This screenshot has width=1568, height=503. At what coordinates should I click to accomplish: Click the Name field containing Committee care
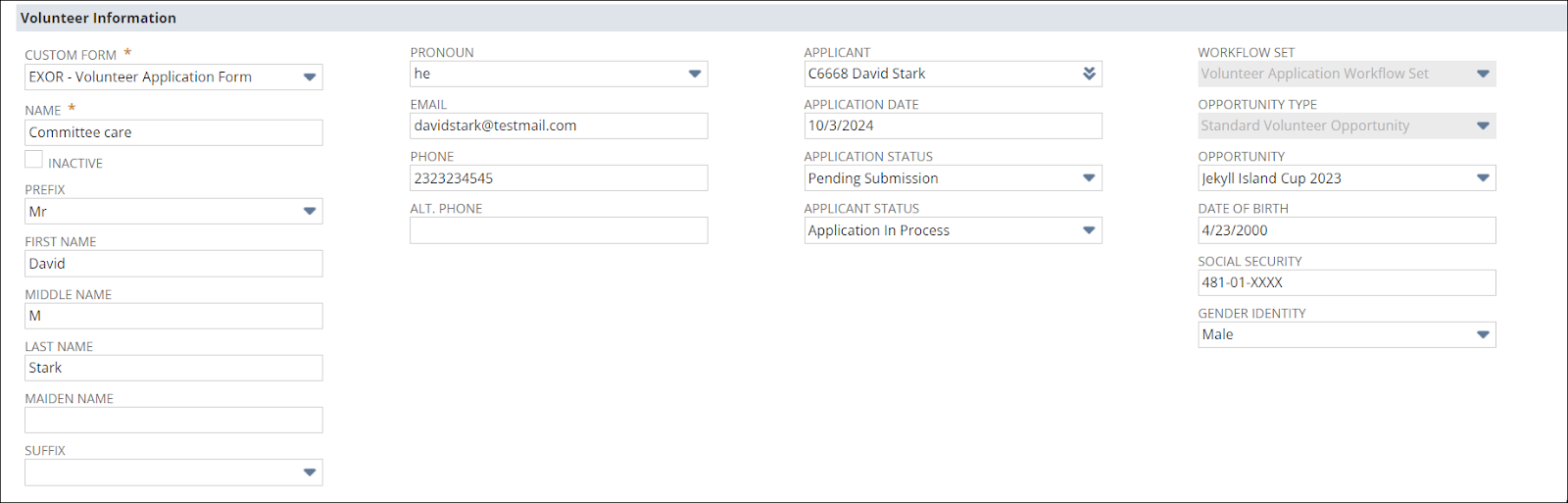[x=173, y=132]
